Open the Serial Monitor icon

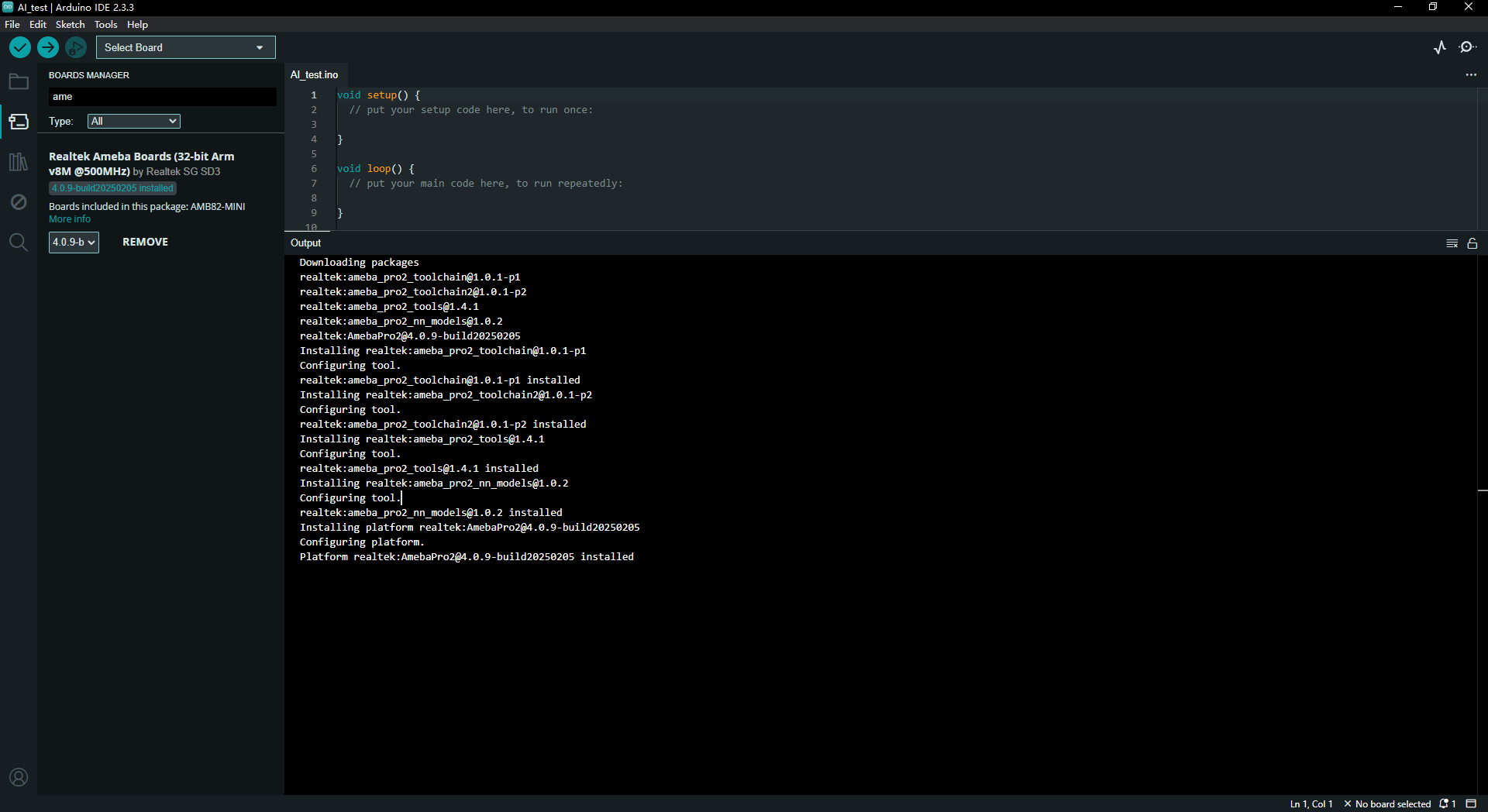point(1468,47)
